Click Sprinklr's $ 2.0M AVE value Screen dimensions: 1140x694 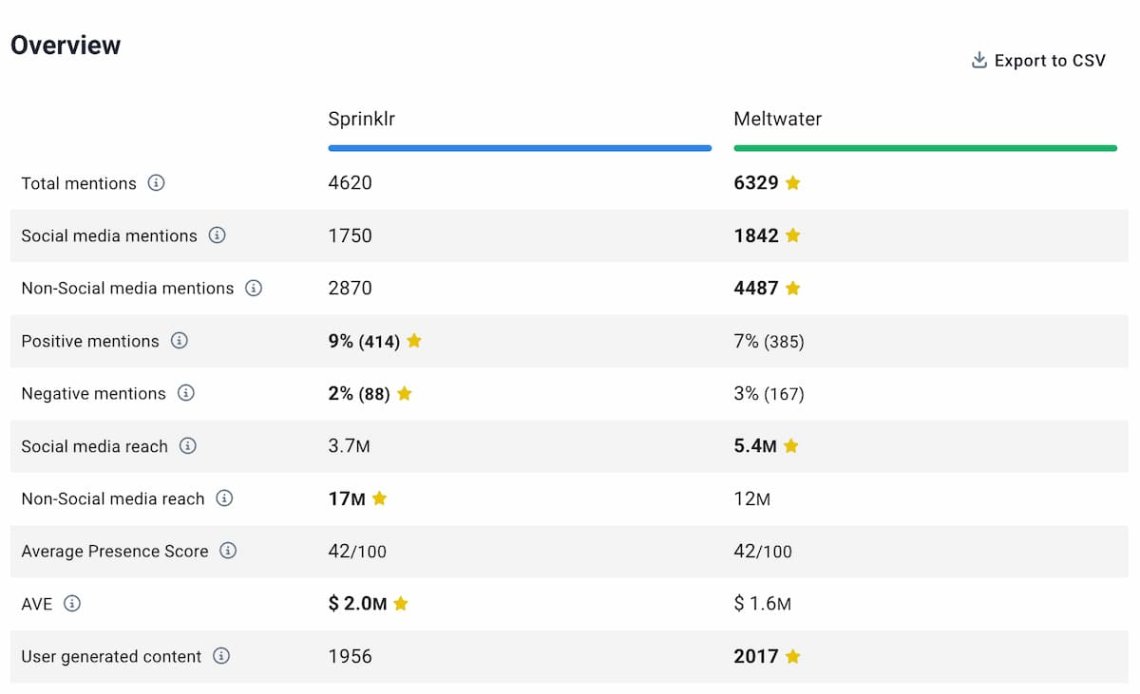pyautogui.click(x=357, y=604)
